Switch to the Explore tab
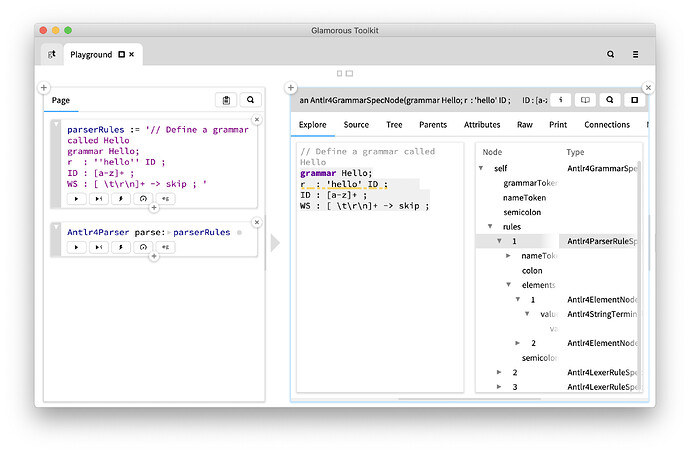Viewport: 690px width, 453px height. click(x=313, y=125)
